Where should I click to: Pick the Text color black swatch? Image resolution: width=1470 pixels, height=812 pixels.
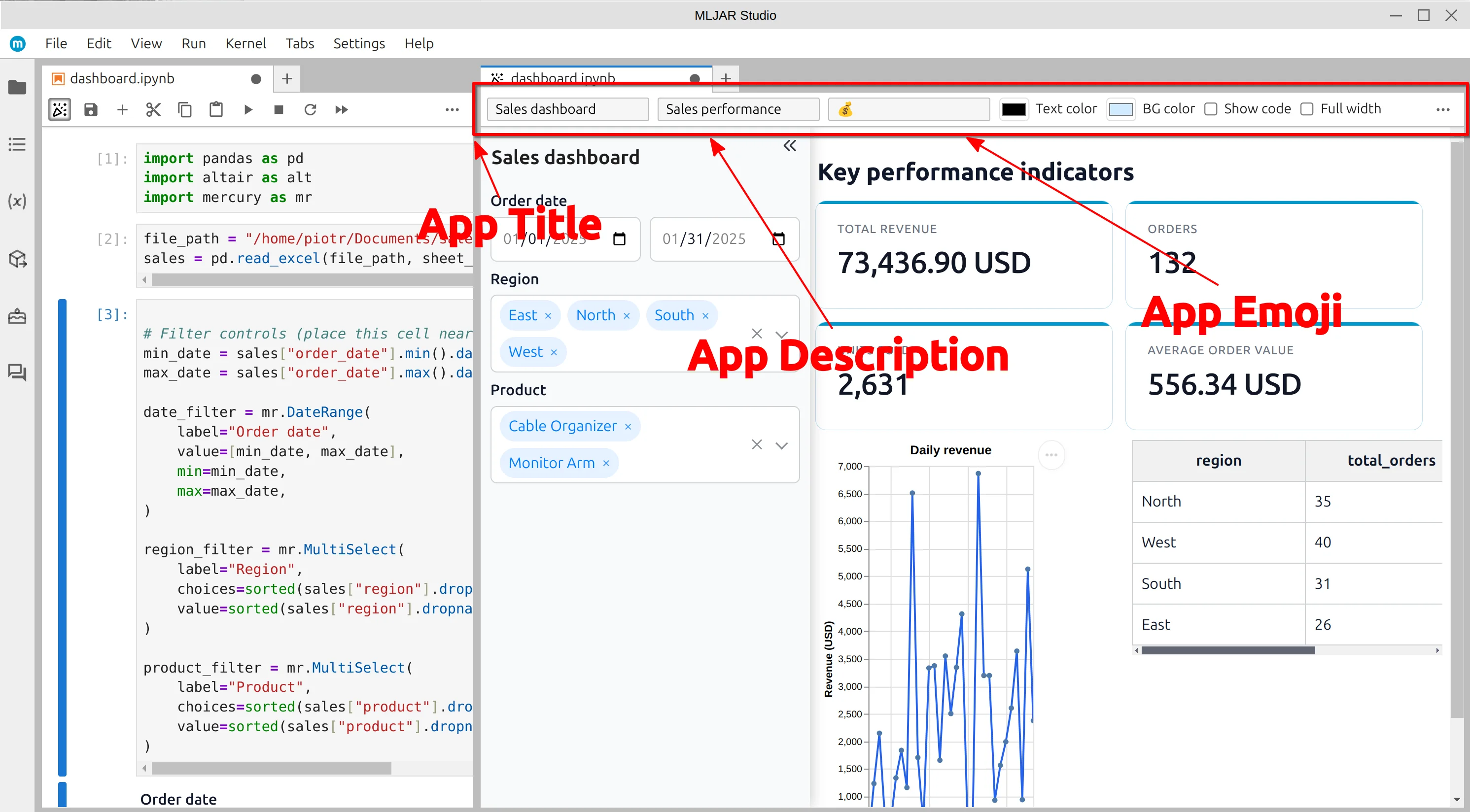click(1014, 109)
